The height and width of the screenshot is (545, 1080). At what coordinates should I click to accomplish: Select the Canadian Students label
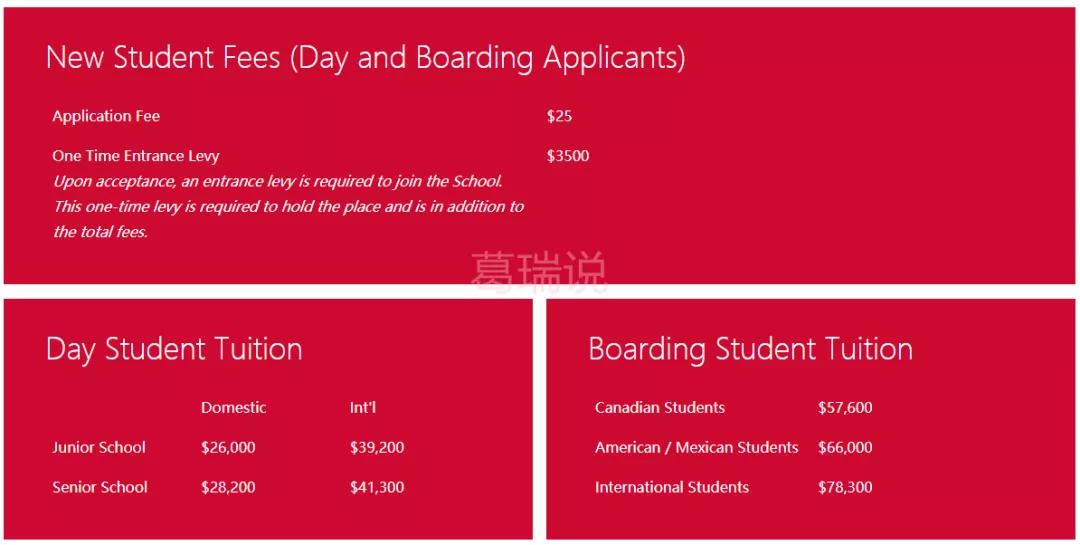[660, 408]
